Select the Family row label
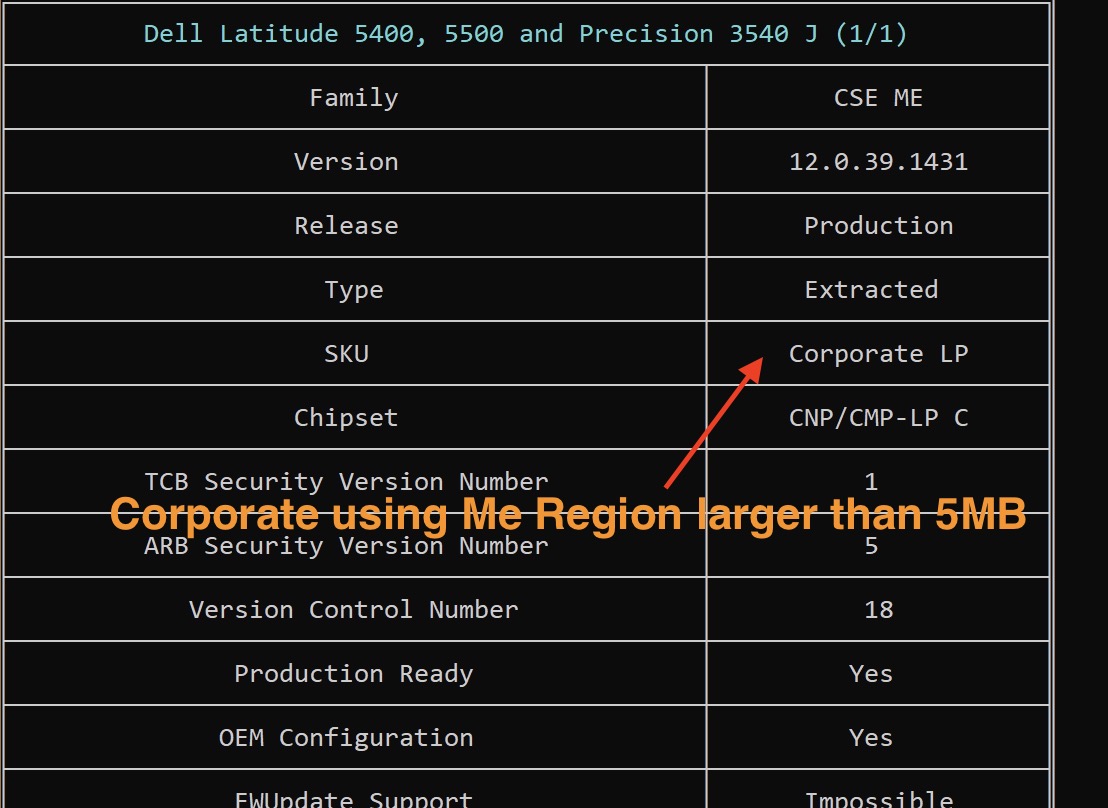1108x808 pixels. 353,97
